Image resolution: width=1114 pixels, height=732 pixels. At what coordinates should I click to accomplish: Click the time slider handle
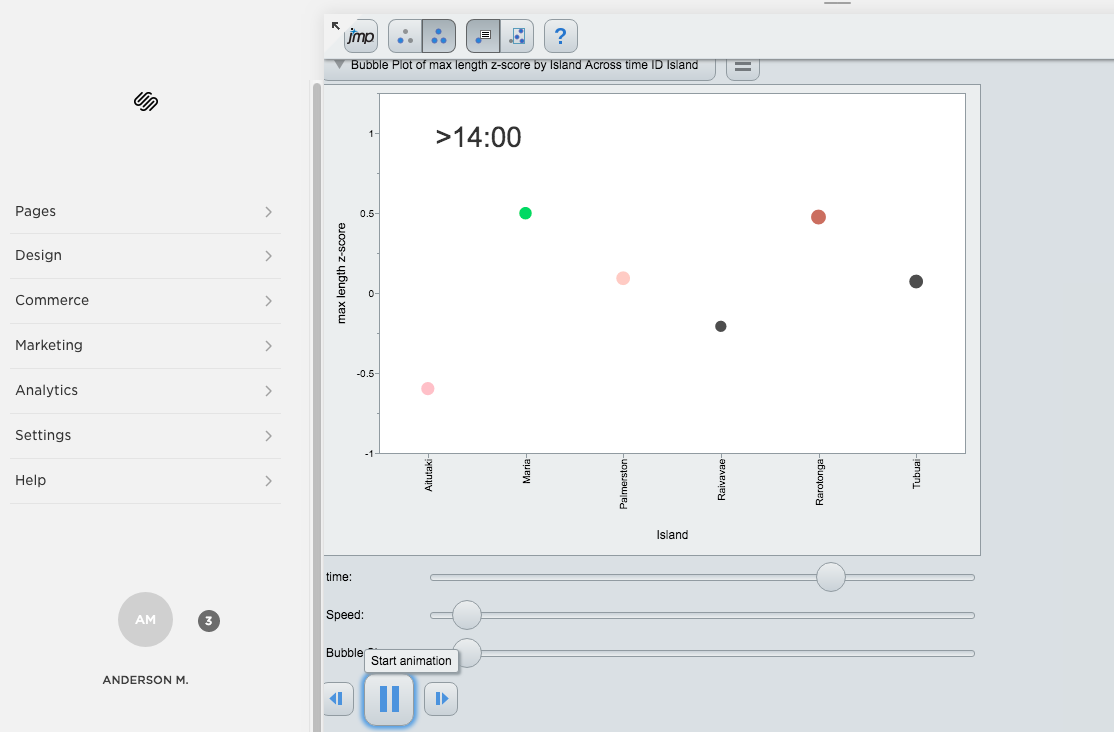831,577
